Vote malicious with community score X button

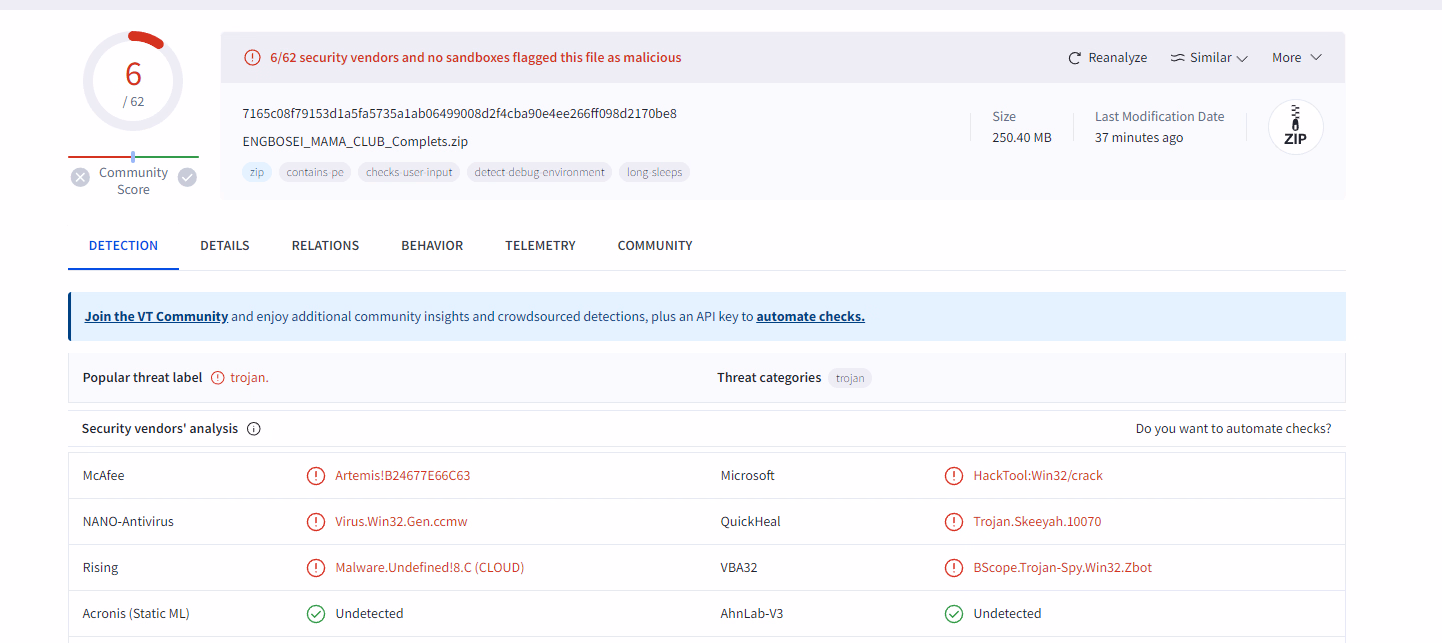80,177
